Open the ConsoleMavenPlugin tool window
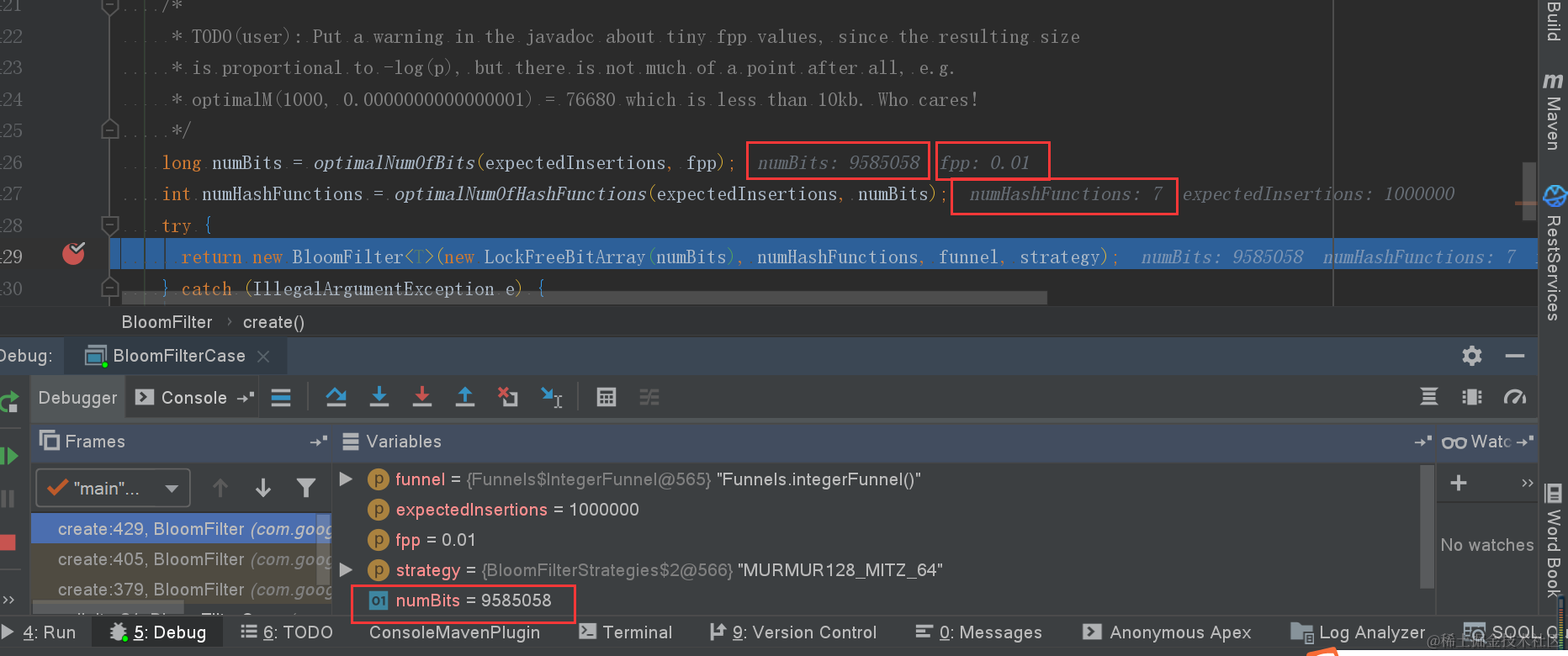 [454, 632]
